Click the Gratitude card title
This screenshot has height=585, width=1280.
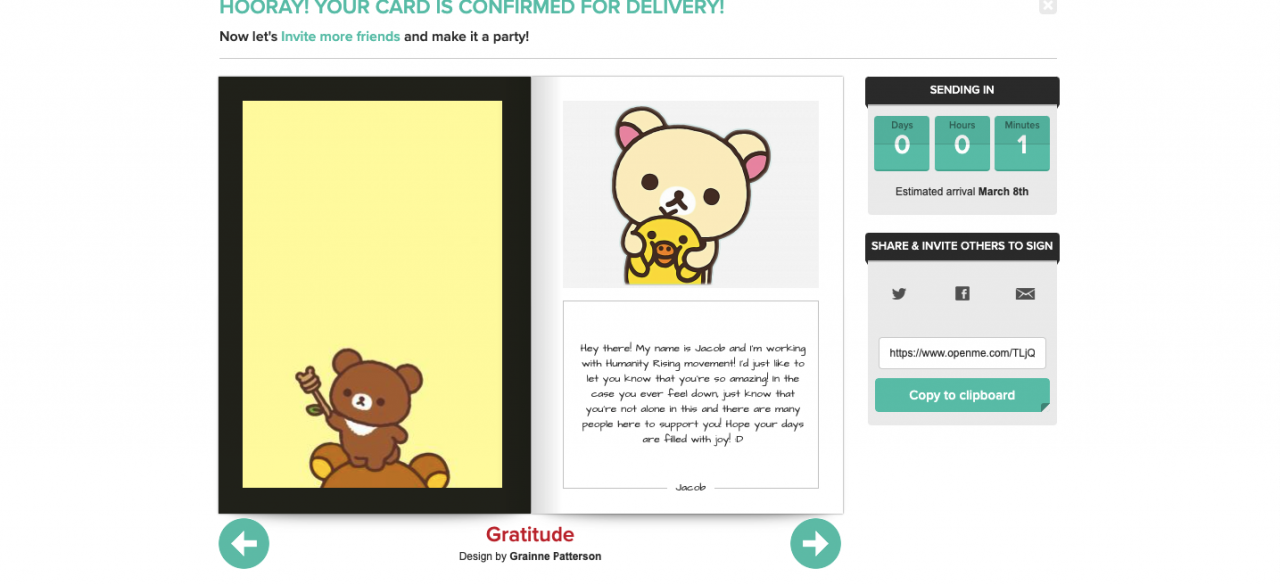coord(530,535)
